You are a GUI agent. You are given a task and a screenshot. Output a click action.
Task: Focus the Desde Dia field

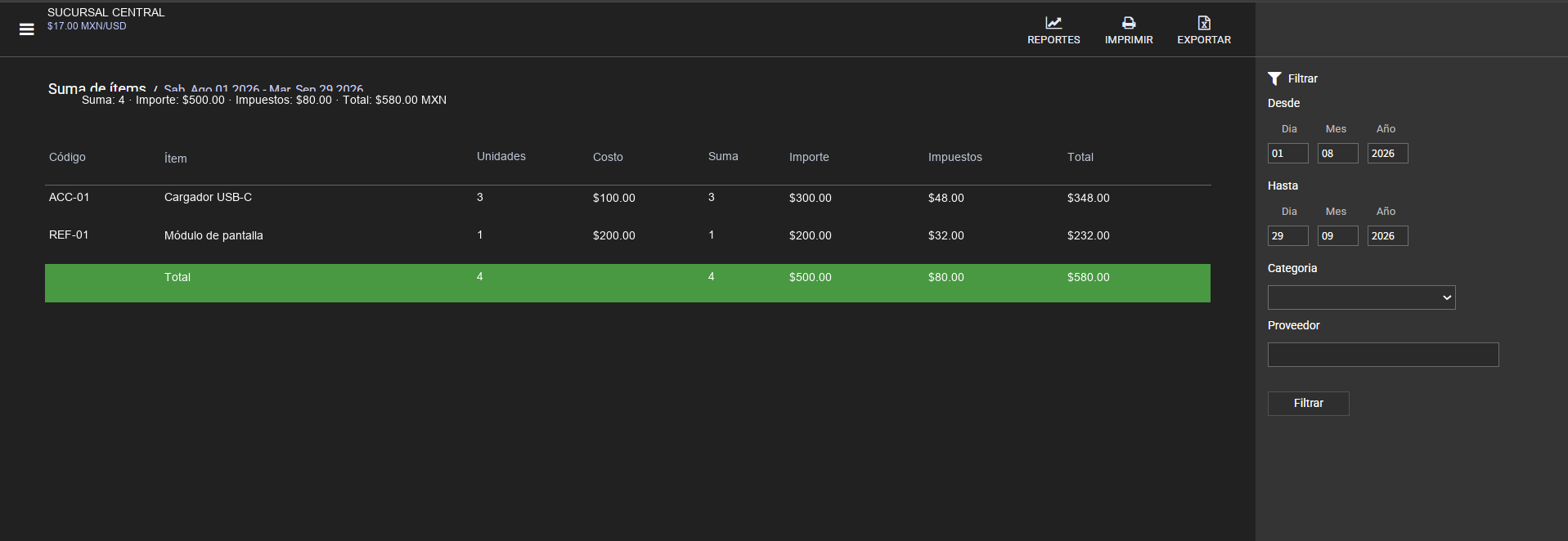(x=1288, y=154)
